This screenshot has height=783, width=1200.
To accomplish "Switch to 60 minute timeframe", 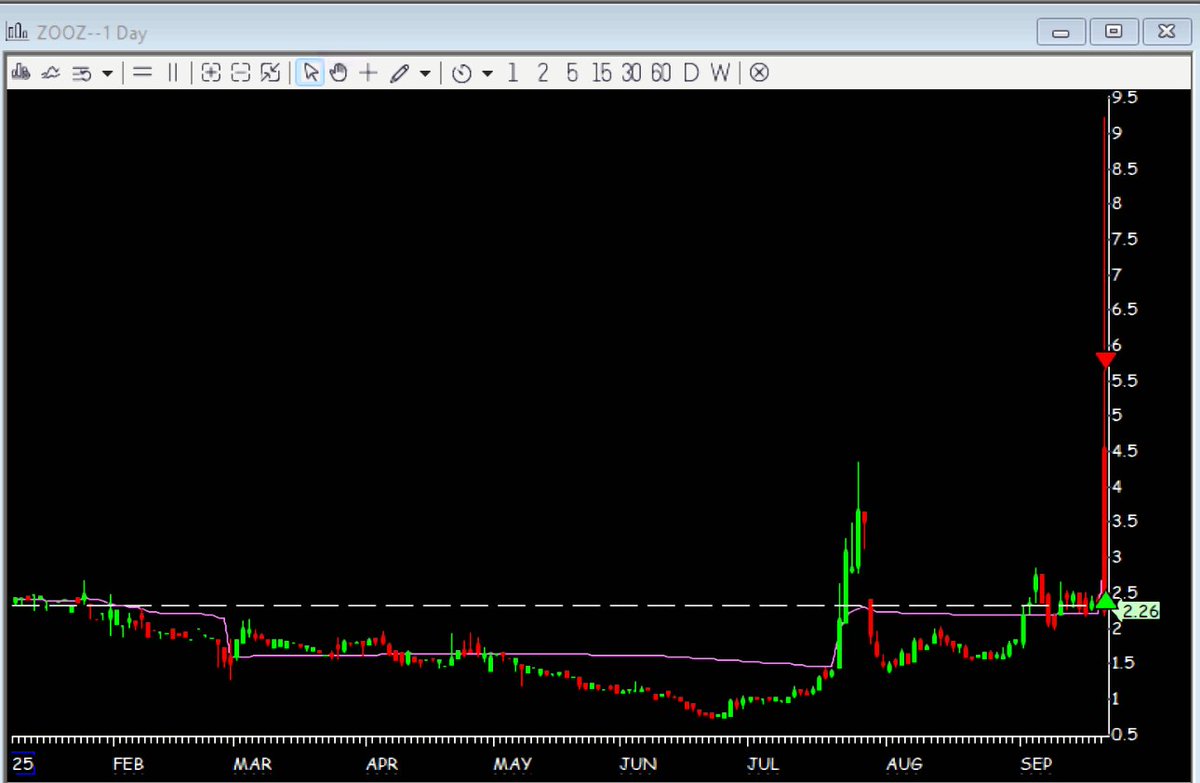I will (x=660, y=73).
